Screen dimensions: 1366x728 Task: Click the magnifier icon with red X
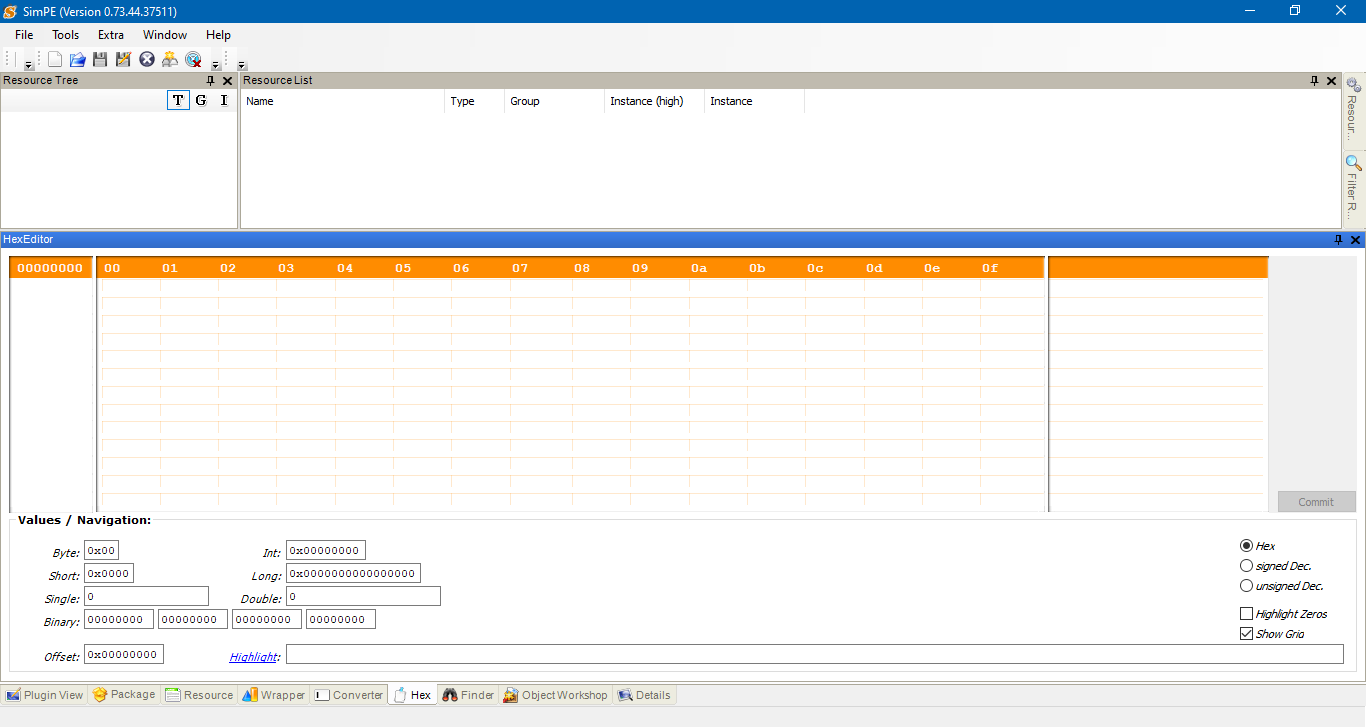[194, 59]
